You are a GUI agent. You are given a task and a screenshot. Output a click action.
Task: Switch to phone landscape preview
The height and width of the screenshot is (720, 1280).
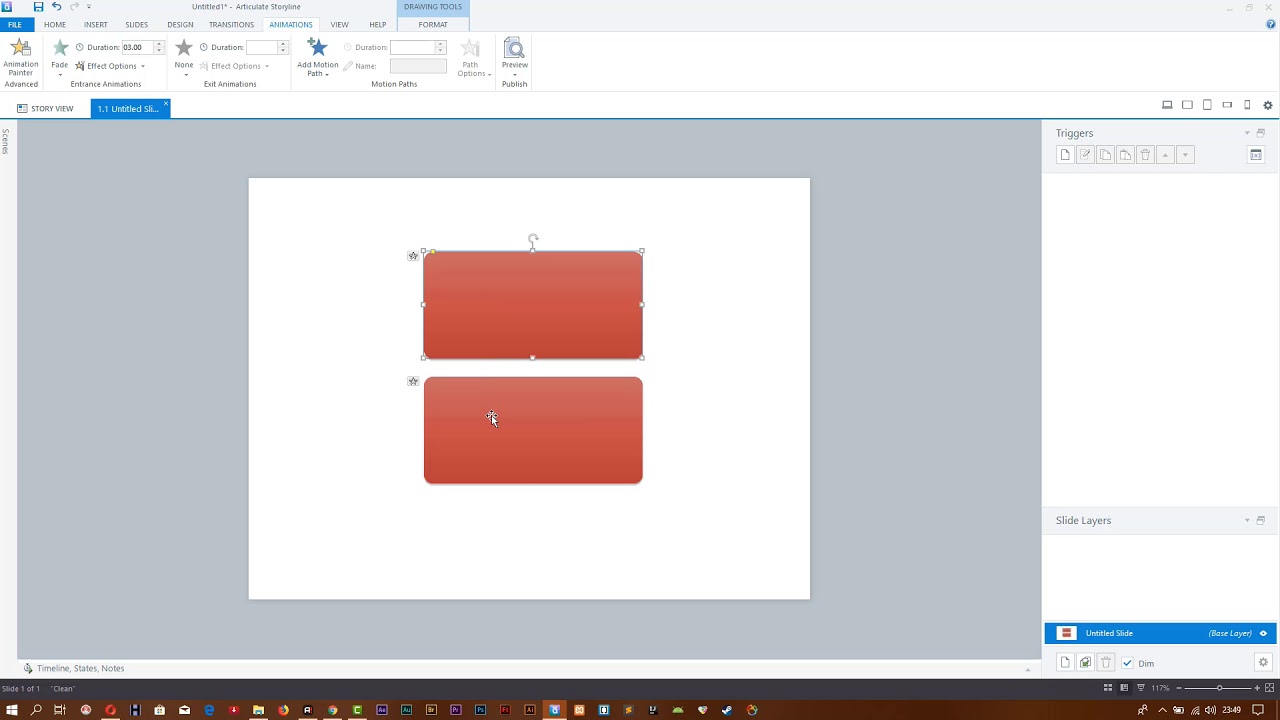pos(1227,105)
